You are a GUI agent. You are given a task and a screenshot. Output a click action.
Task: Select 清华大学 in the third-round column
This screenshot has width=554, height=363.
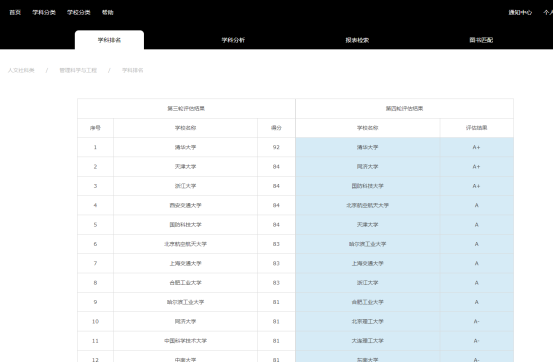pyautogui.click(x=185, y=147)
